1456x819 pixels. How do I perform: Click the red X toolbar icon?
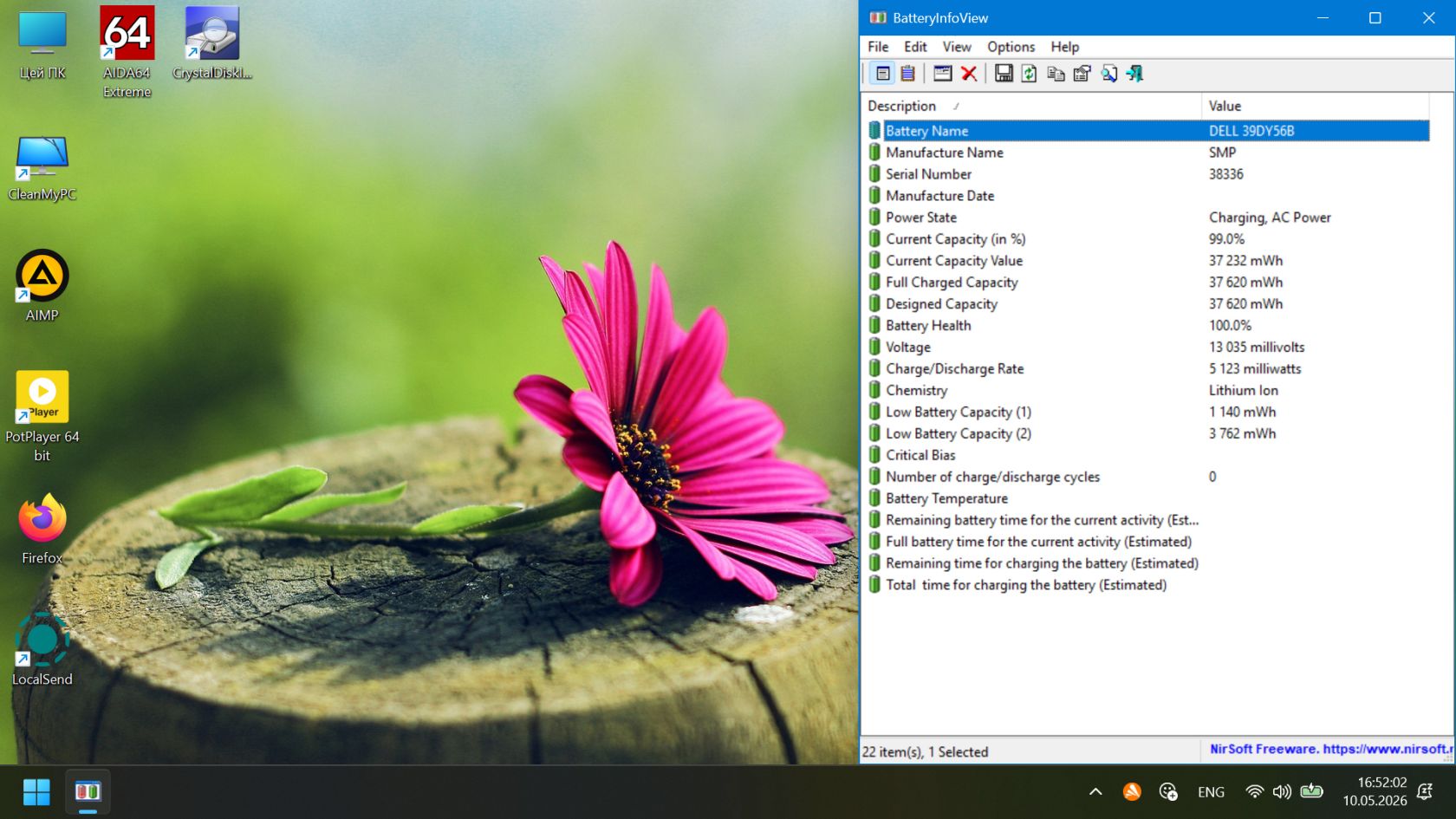(969, 74)
